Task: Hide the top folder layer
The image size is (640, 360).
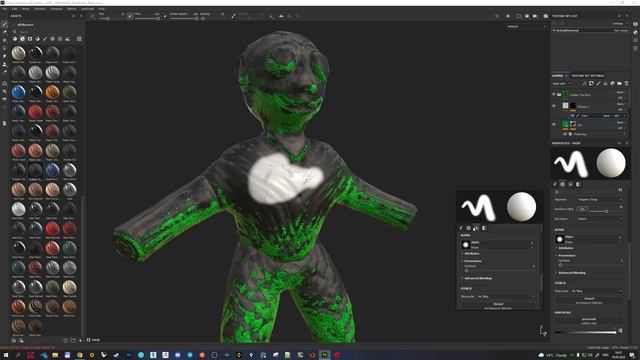Action: tap(554, 94)
